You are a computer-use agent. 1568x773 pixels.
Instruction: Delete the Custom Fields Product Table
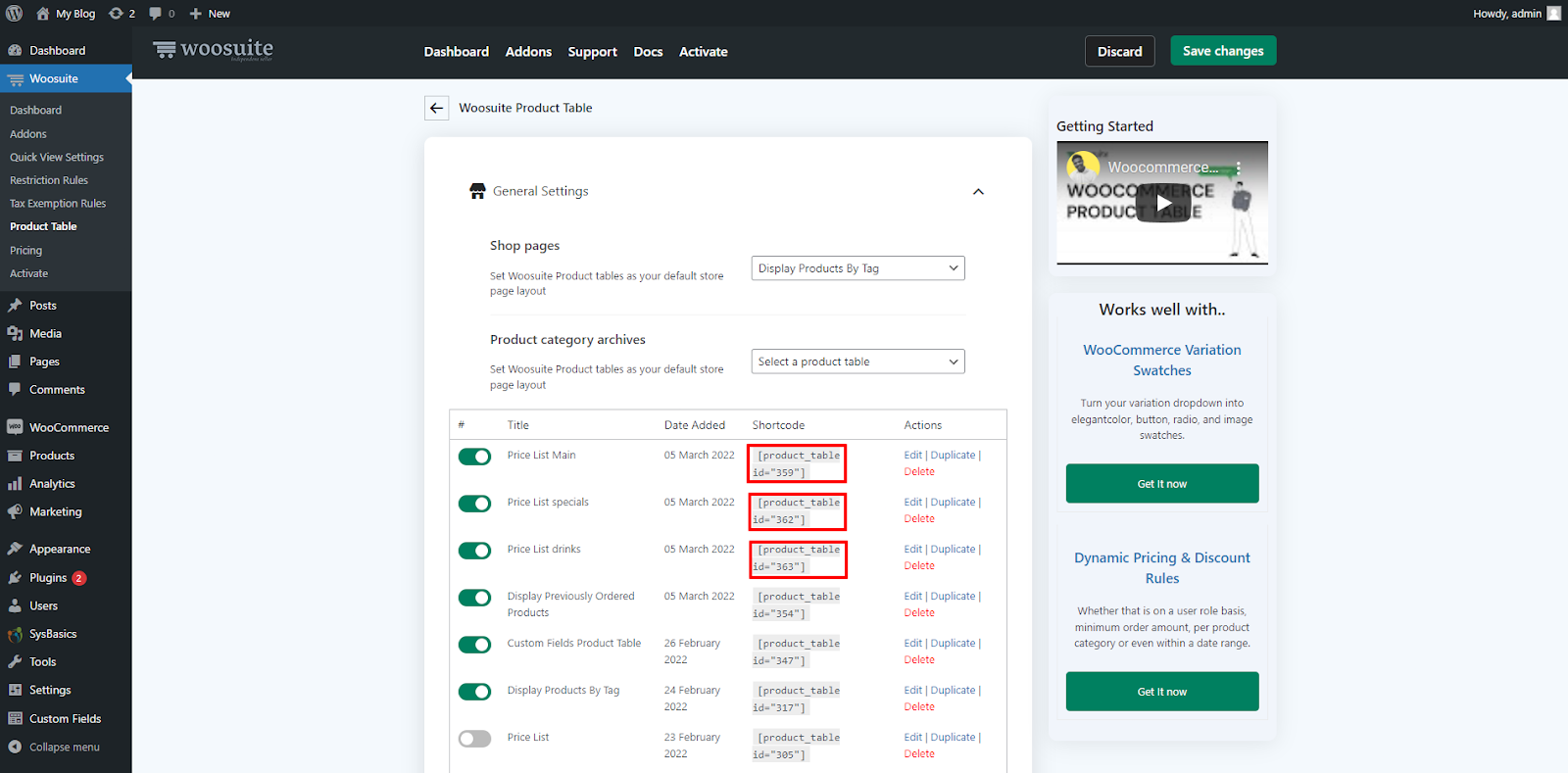click(919, 660)
